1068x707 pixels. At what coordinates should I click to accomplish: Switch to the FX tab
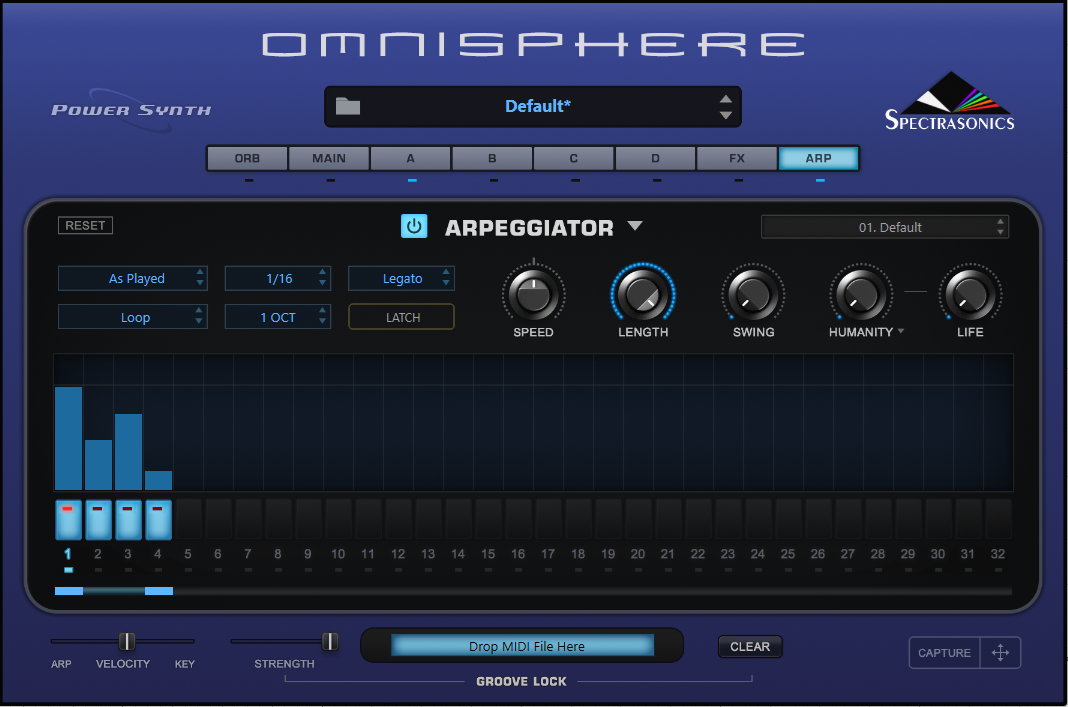tap(737, 158)
